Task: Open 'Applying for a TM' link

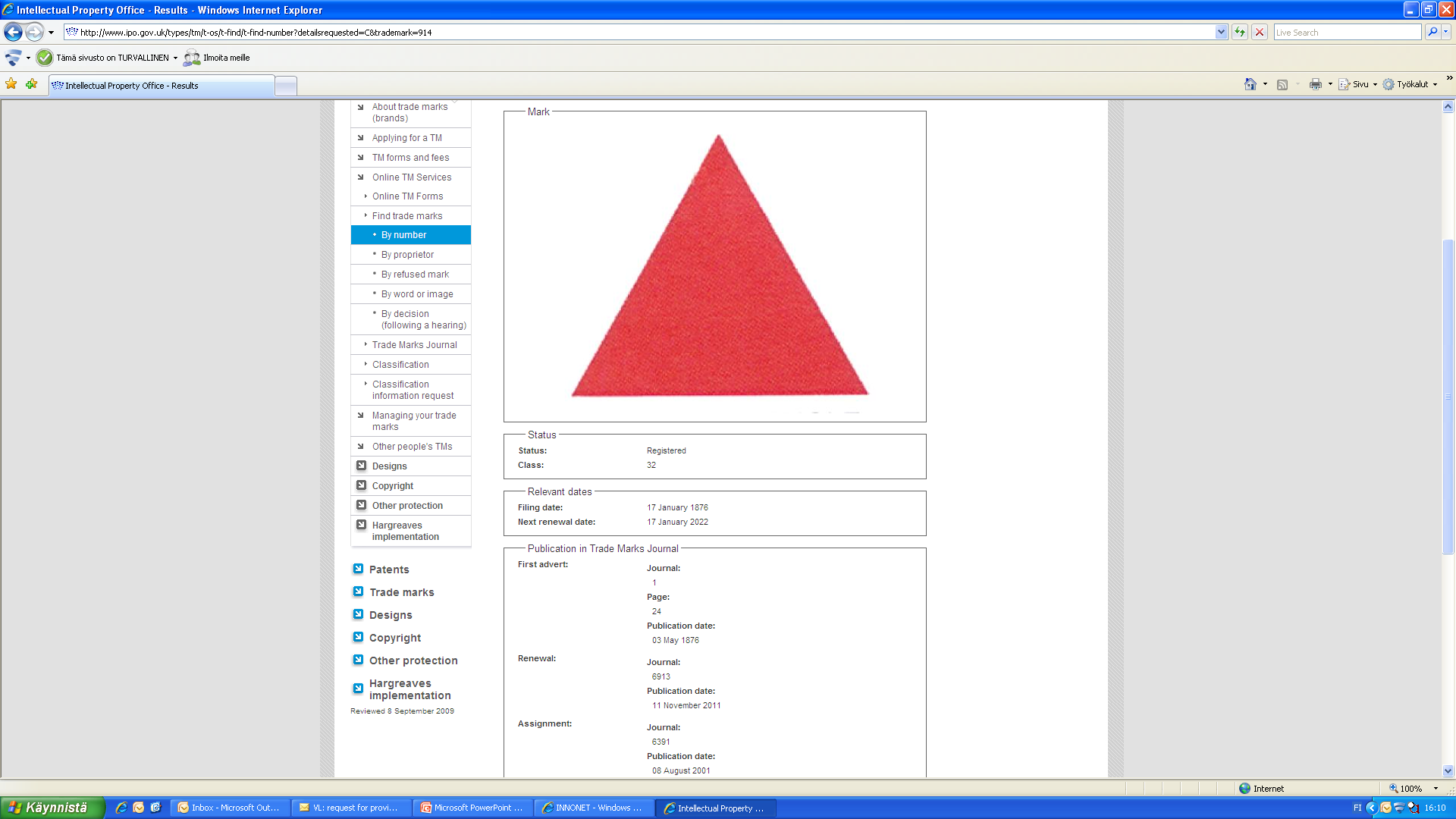Action: (406, 138)
